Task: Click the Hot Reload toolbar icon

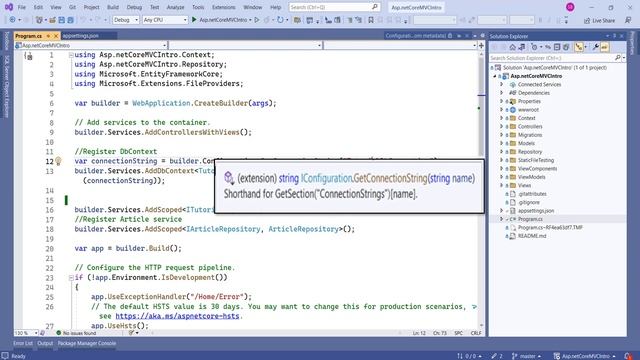Action: [x=280, y=20]
